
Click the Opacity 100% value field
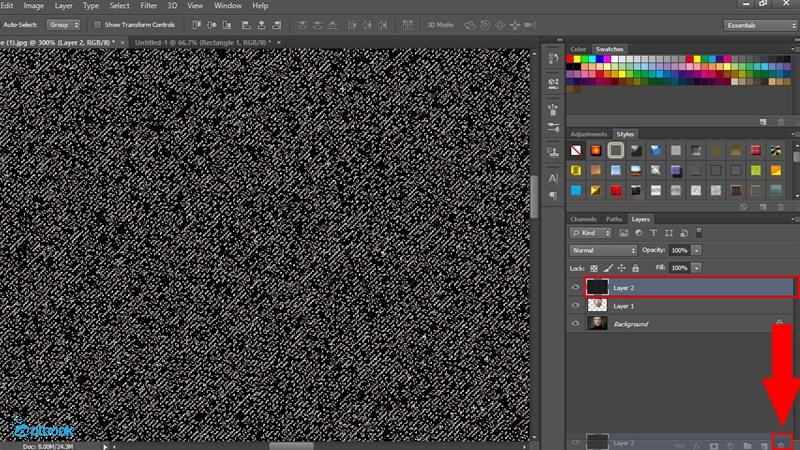680,250
